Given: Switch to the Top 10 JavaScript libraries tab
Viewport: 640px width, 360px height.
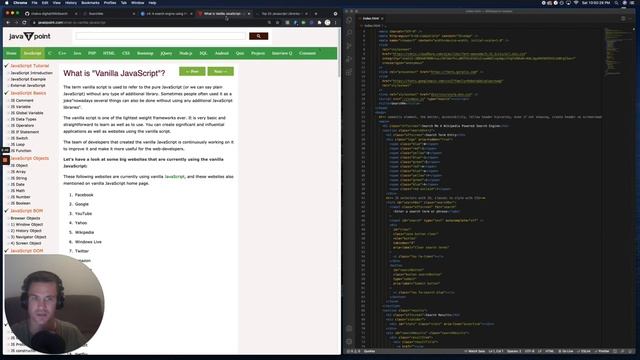Looking at the screenshot, I should coord(282,13).
